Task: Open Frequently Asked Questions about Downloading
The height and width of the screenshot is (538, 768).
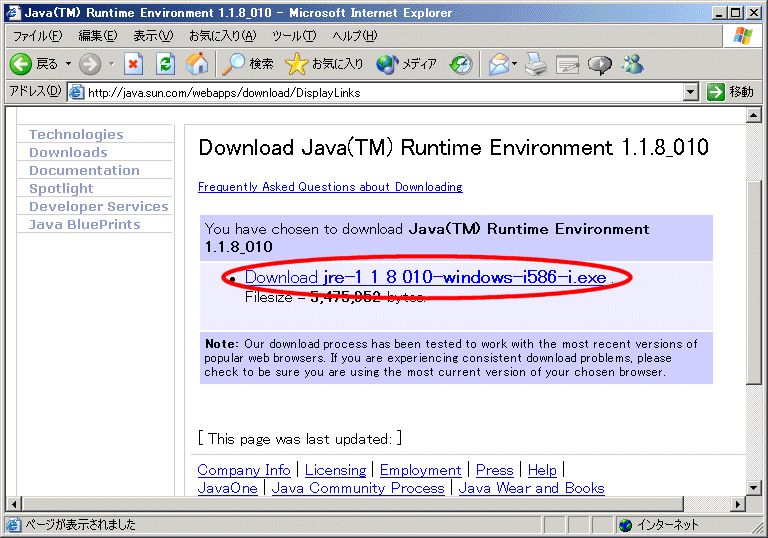Action: point(330,187)
